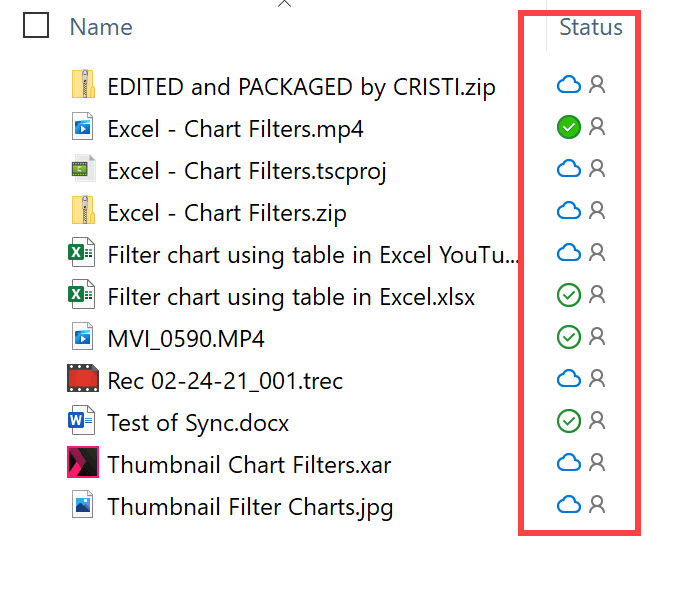The image size is (673, 595).
Task: Click shared person icon for Thumbnail Chart Filters.xar
Action: tap(597, 462)
